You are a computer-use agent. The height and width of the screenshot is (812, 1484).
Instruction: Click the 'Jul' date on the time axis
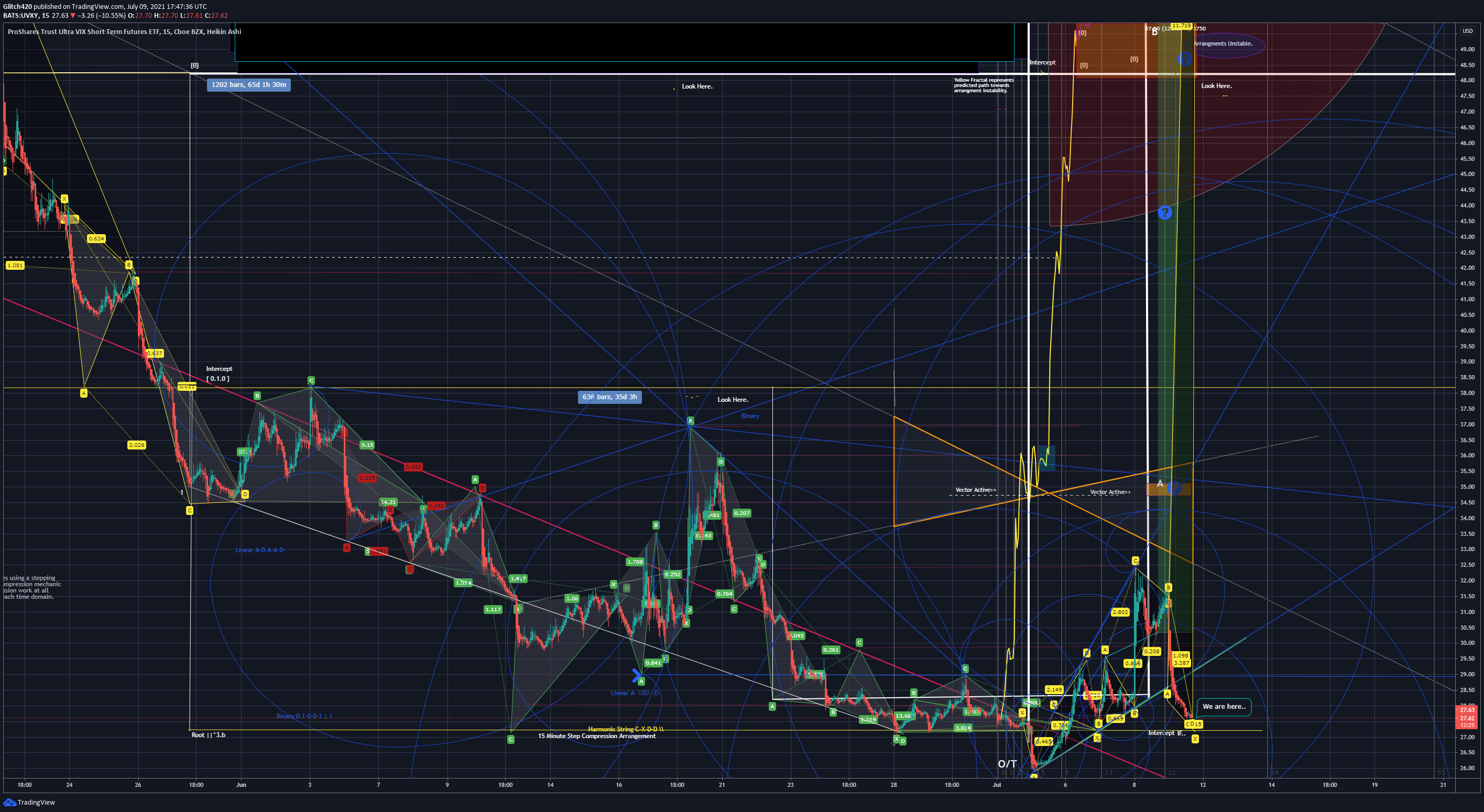(x=997, y=784)
